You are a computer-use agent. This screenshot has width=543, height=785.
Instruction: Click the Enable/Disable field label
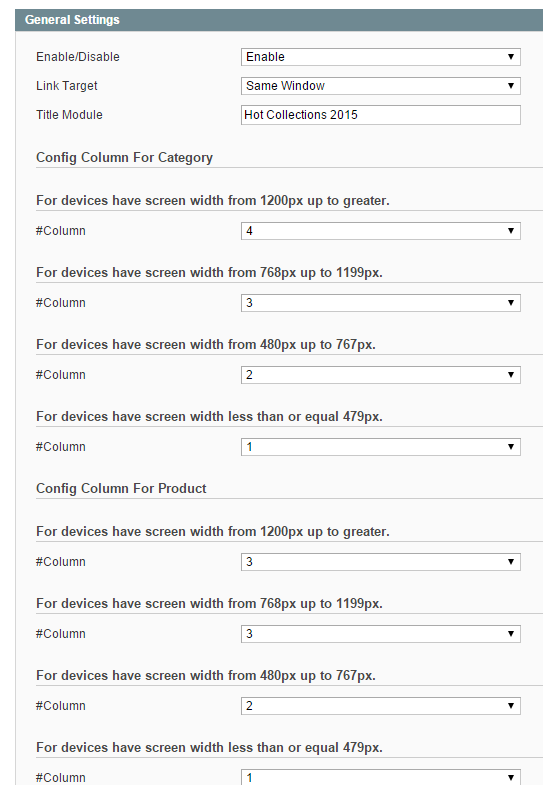78,57
